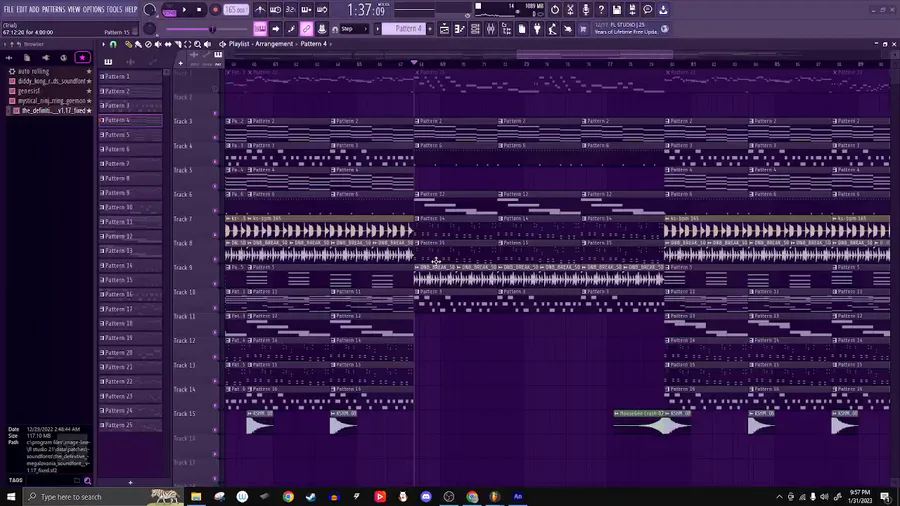The width and height of the screenshot is (900, 506).
Task: Select the Slip tool in playlist toolbar
Action: [168, 44]
